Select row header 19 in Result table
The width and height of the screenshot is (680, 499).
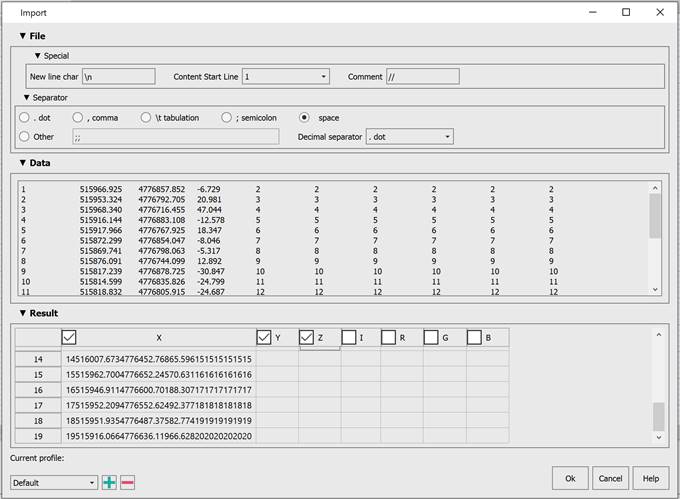pyautogui.click(x=38, y=436)
